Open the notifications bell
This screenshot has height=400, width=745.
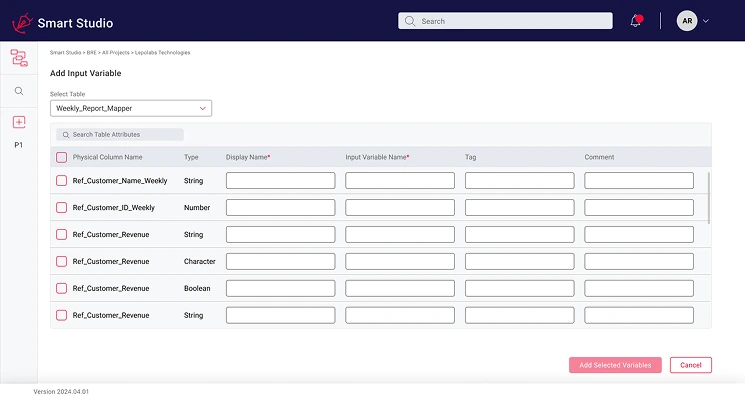[636, 21]
